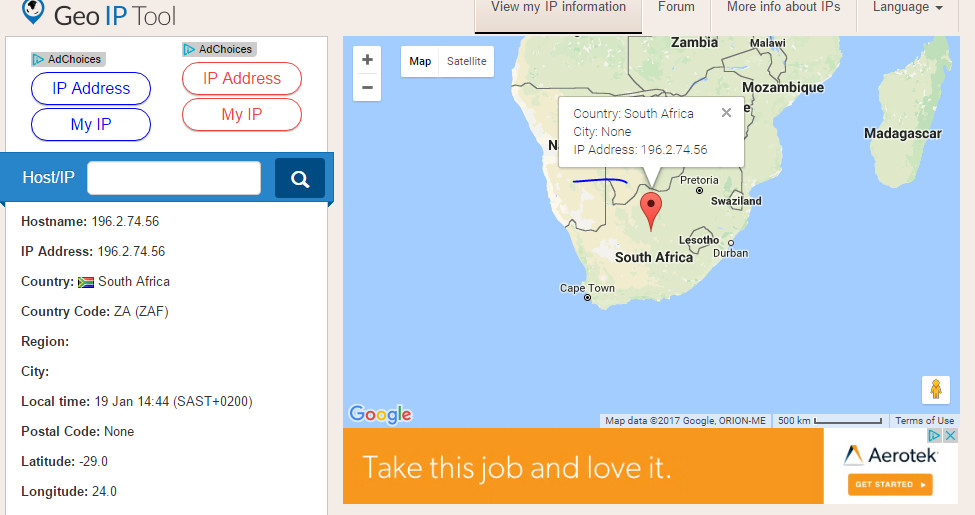975x515 pixels.
Task: Click Durban label on the map
Action: [731, 253]
